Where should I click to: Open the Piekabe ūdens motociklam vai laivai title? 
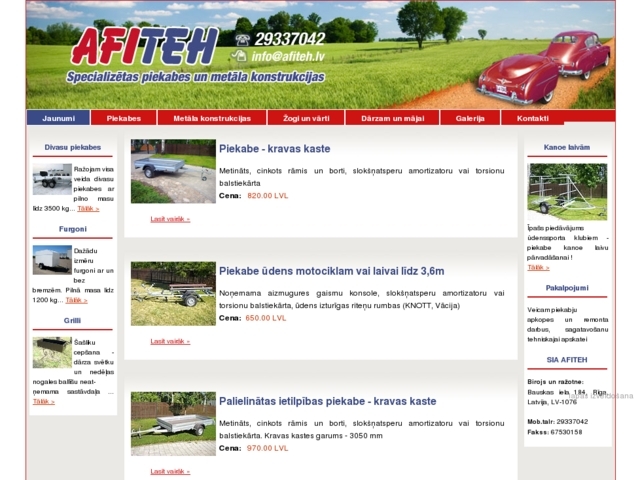pos(332,271)
